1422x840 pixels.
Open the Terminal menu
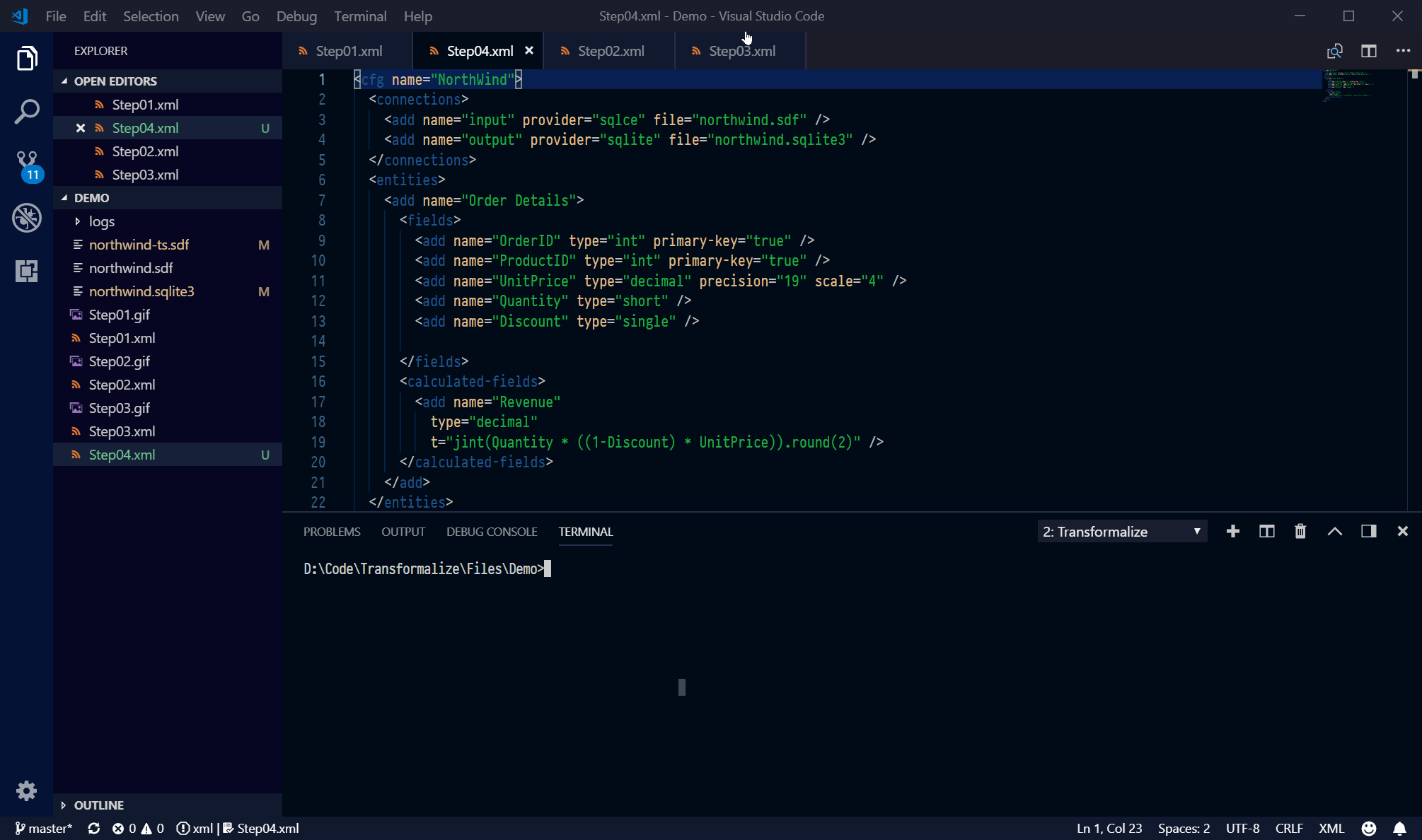pos(360,16)
